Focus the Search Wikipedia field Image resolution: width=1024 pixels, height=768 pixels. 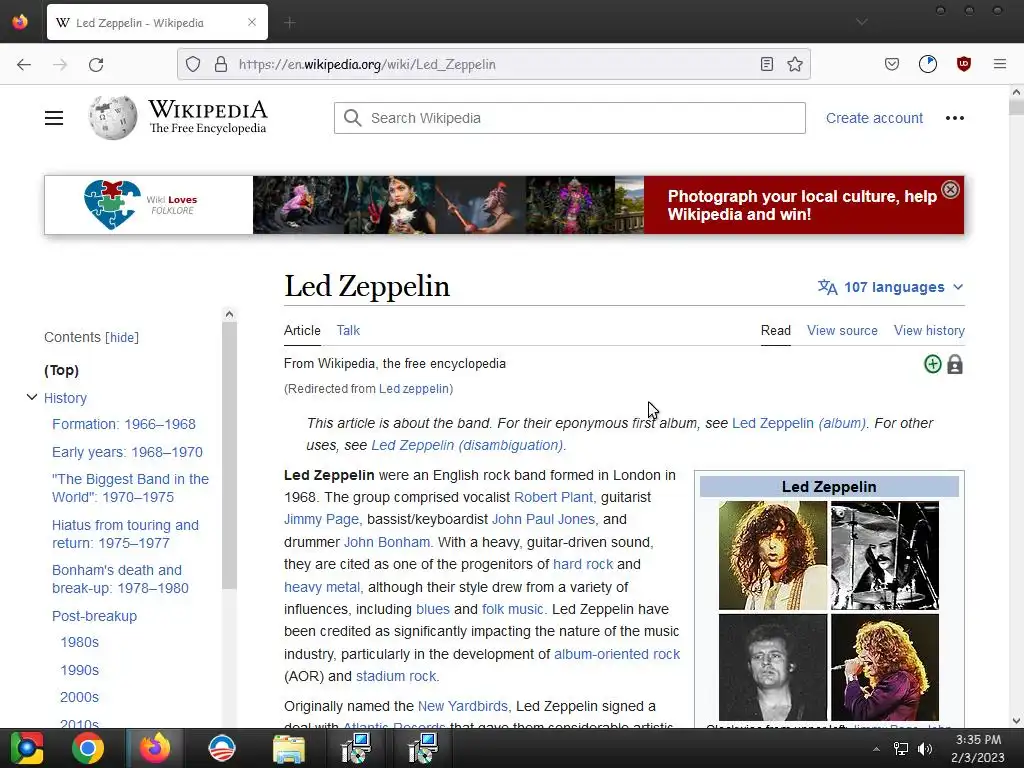569,118
